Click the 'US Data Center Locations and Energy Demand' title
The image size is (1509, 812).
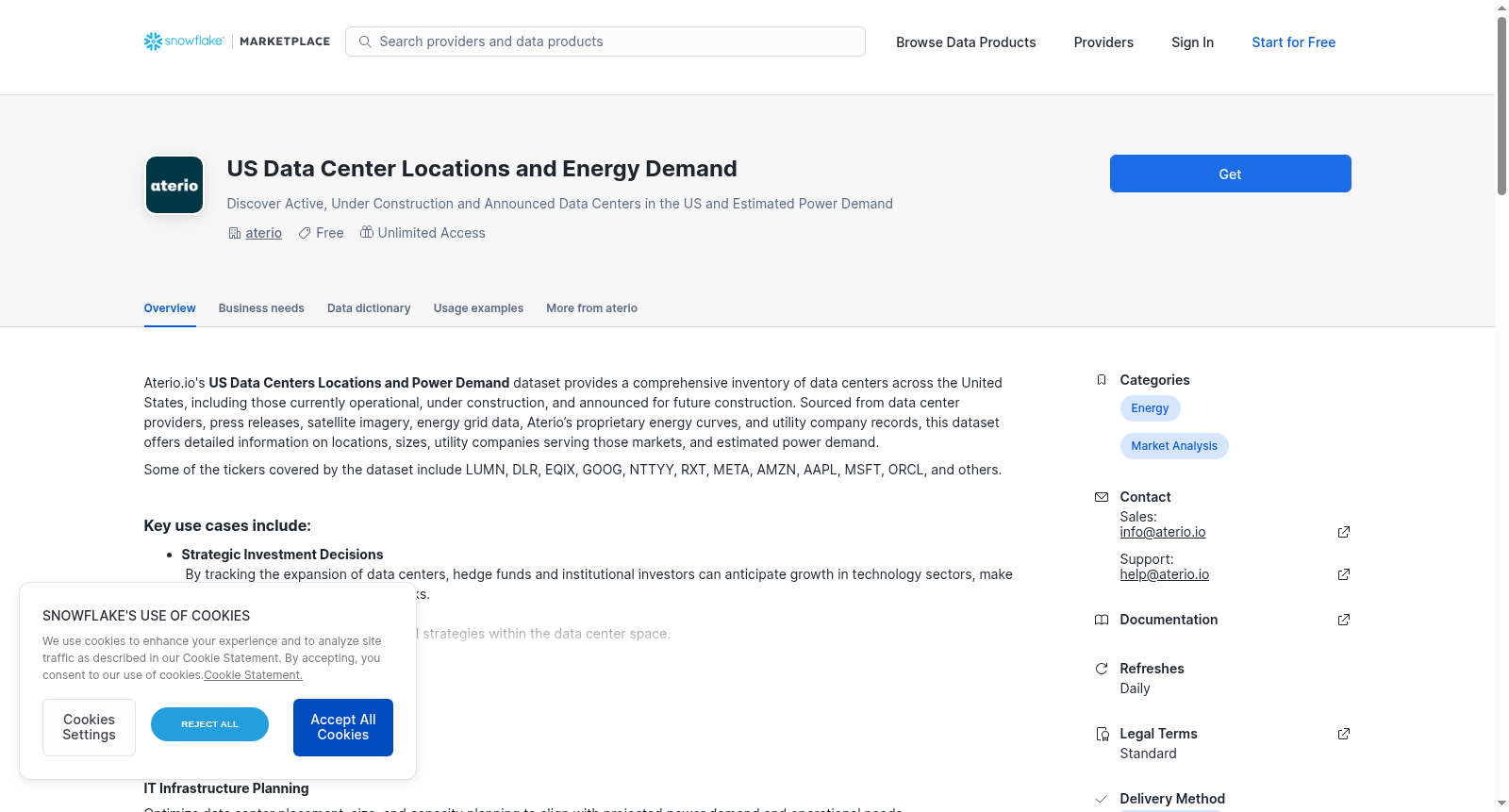coord(482,169)
